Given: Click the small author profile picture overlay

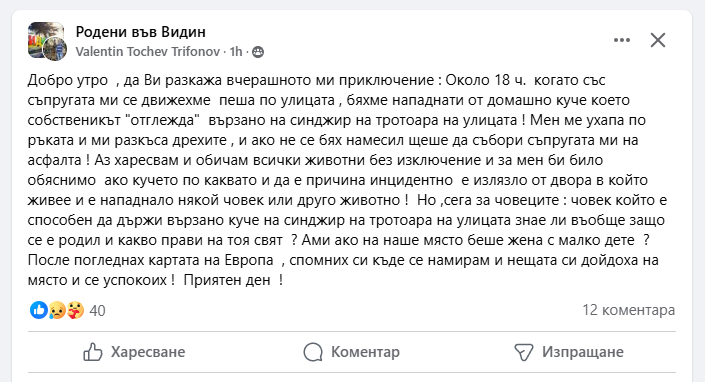Looking at the screenshot, I should 55,49.
